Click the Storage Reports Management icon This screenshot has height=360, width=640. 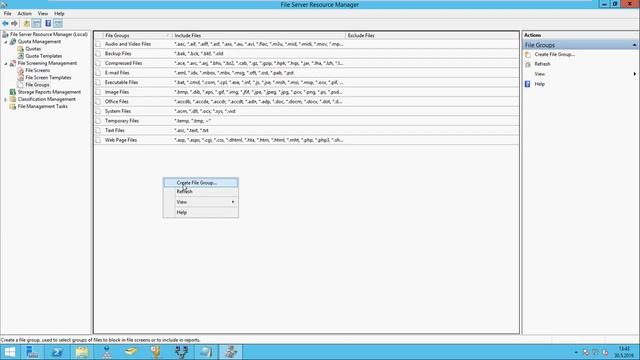pyautogui.click(x=13, y=92)
